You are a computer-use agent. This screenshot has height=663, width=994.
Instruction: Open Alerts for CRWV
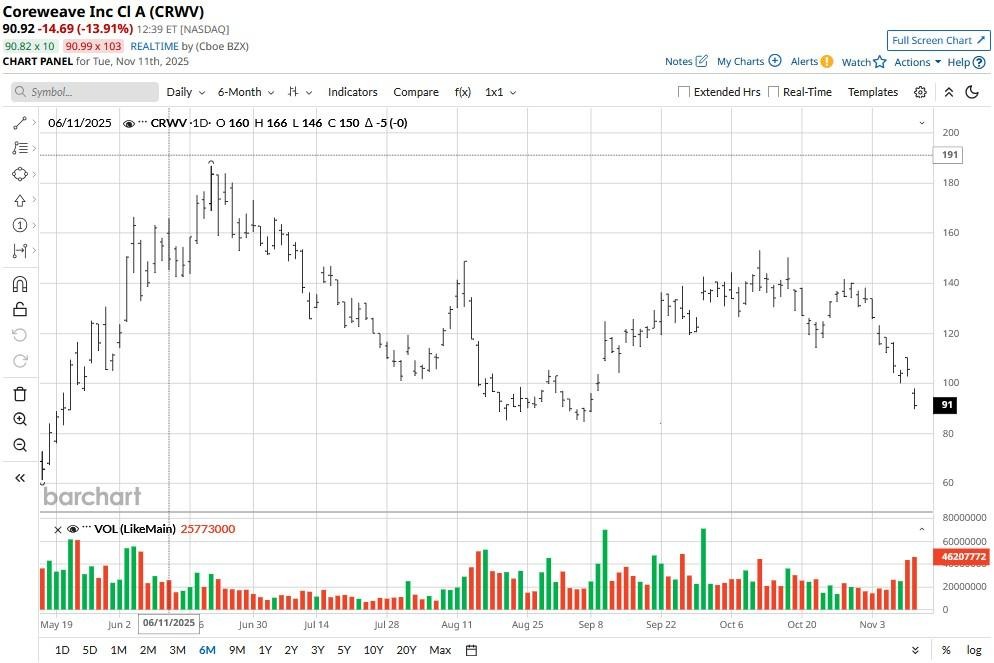pos(811,61)
